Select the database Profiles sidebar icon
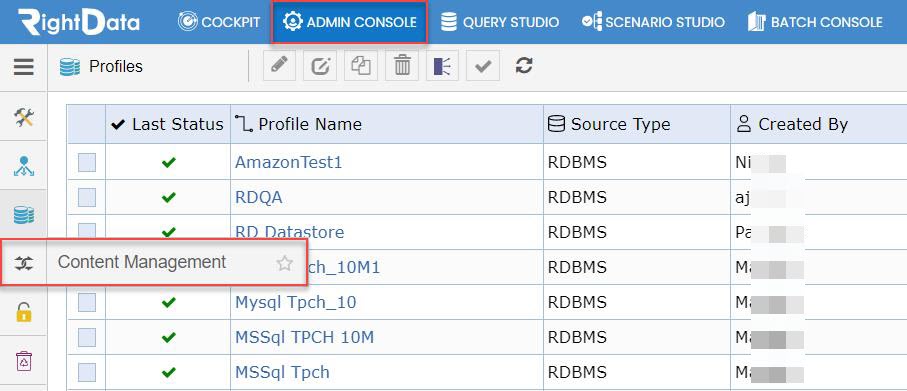This screenshot has height=391, width=907. click(x=24, y=215)
